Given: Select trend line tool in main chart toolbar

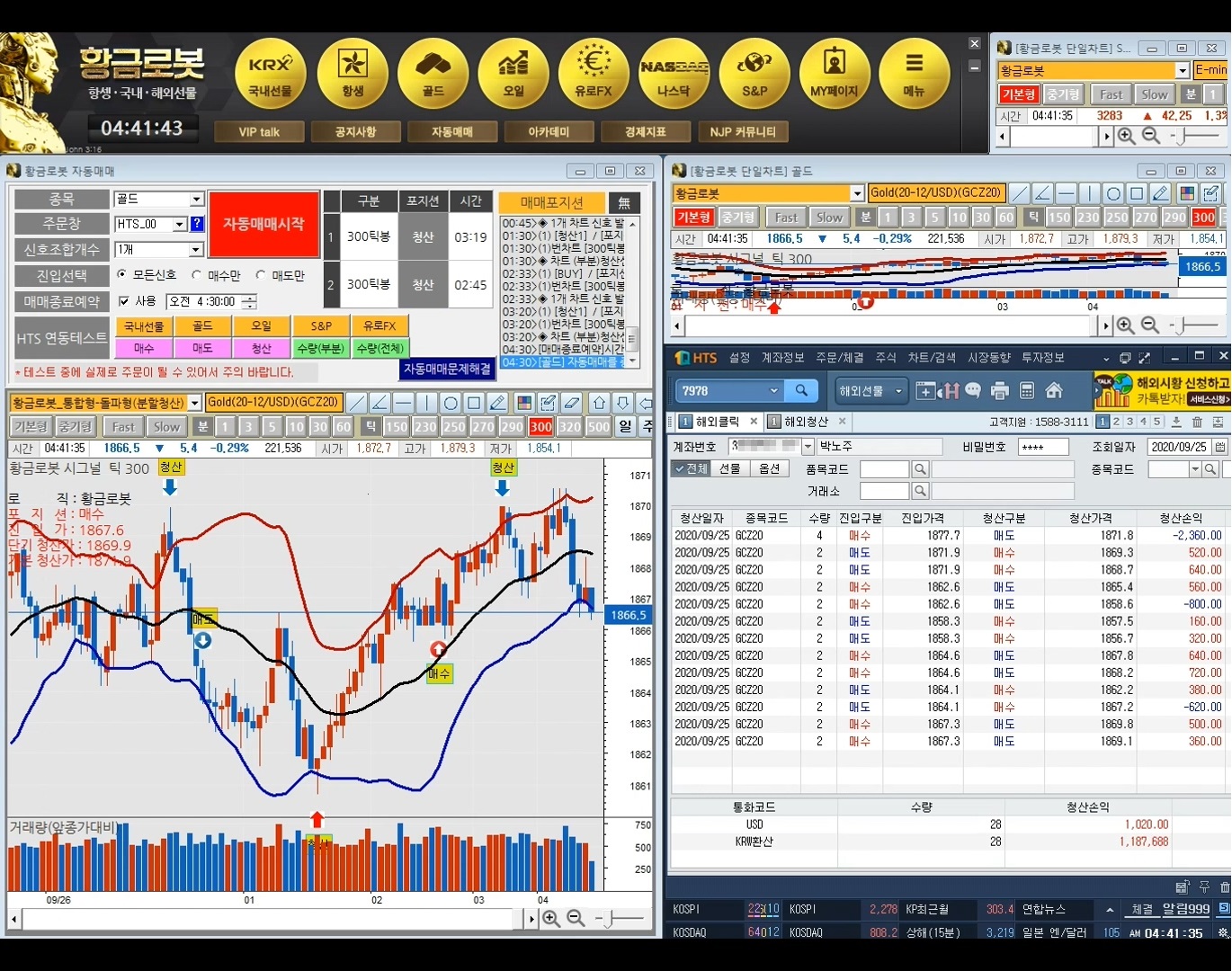Looking at the screenshot, I should 357,403.
